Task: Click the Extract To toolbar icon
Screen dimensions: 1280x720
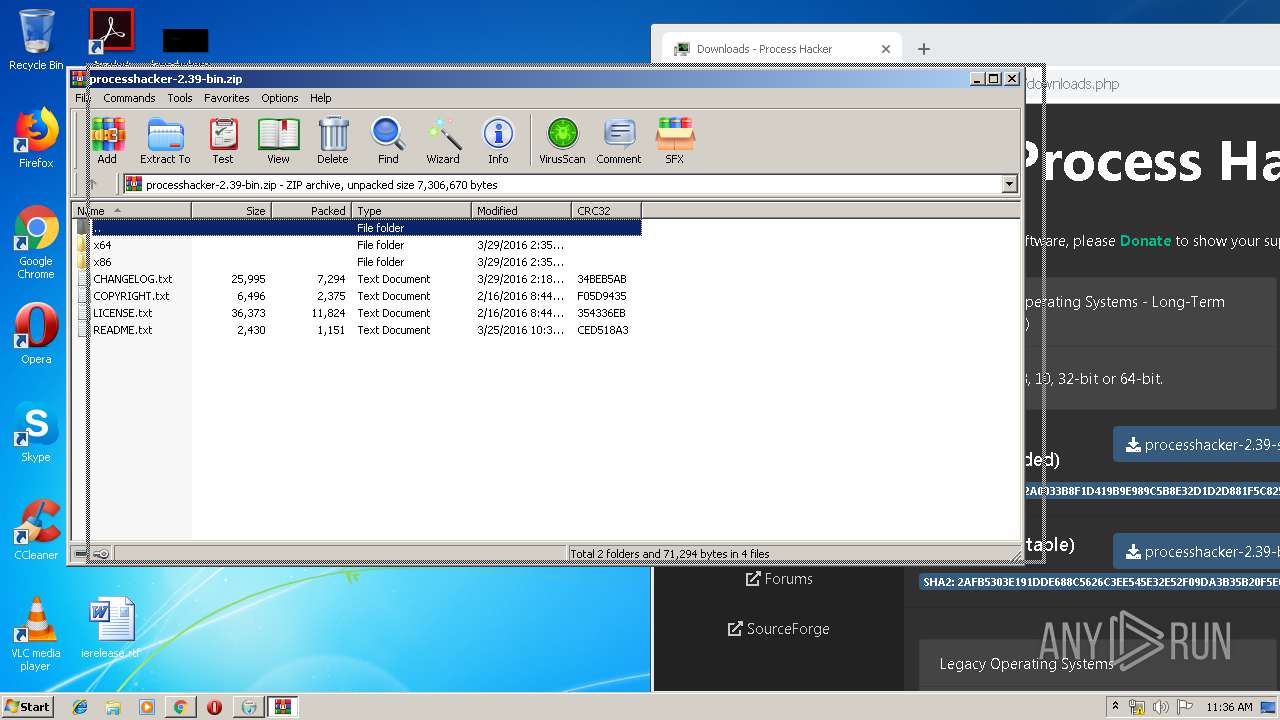Action: pyautogui.click(x=165, y=141)
